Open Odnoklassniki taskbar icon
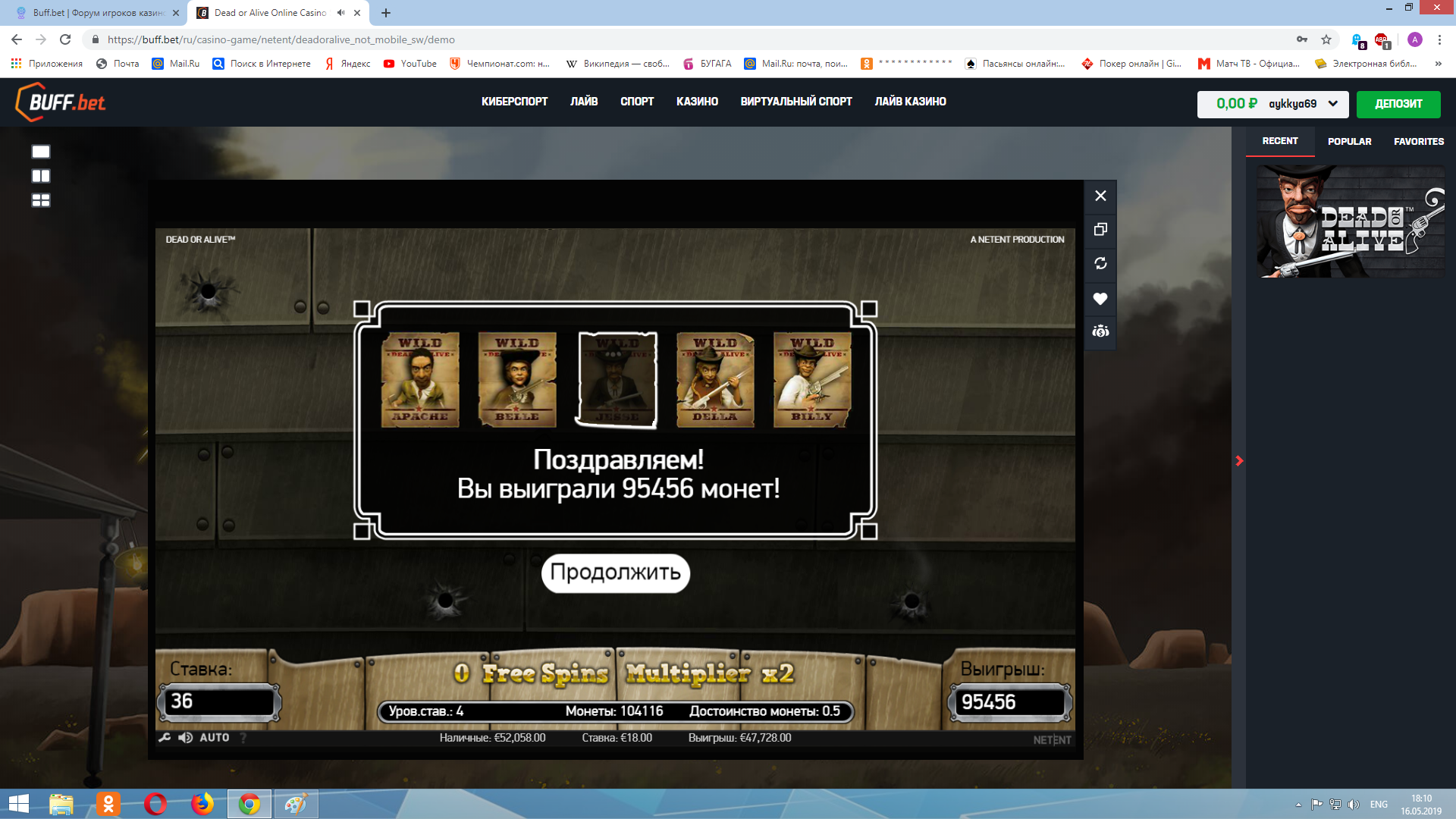The image size is (1456, 819). click(x=108, y=804)
